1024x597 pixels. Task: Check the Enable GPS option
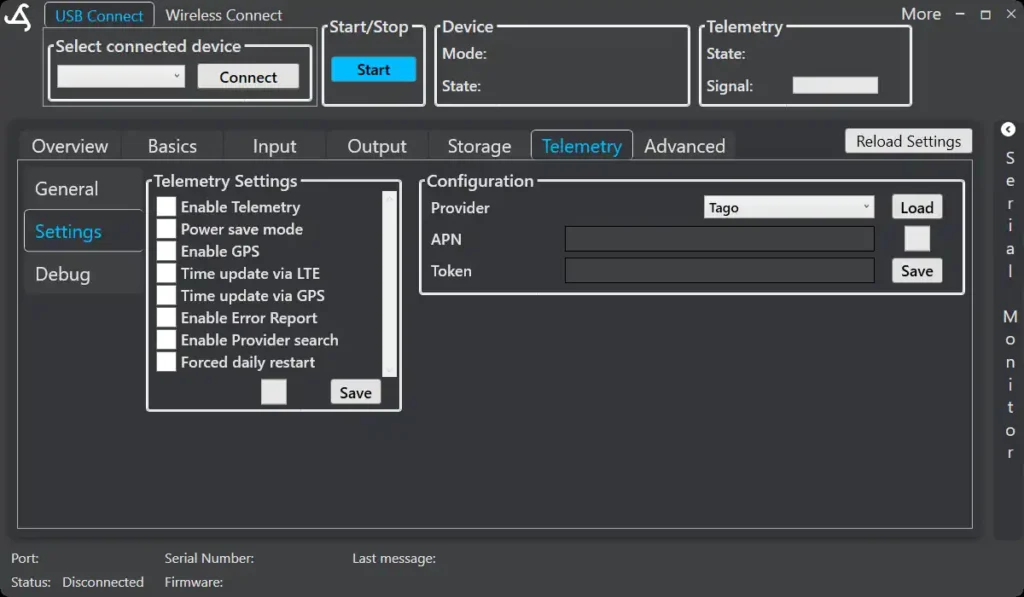(x=166, y=251)
